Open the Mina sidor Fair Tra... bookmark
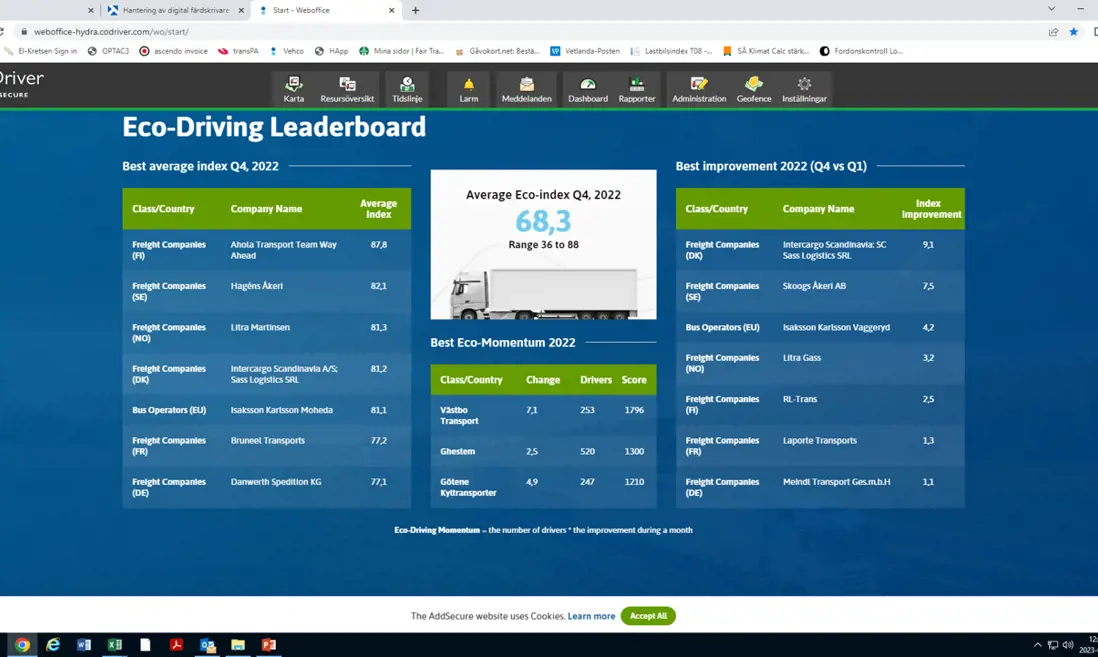Screen dimensions: 1098x657 402,51
